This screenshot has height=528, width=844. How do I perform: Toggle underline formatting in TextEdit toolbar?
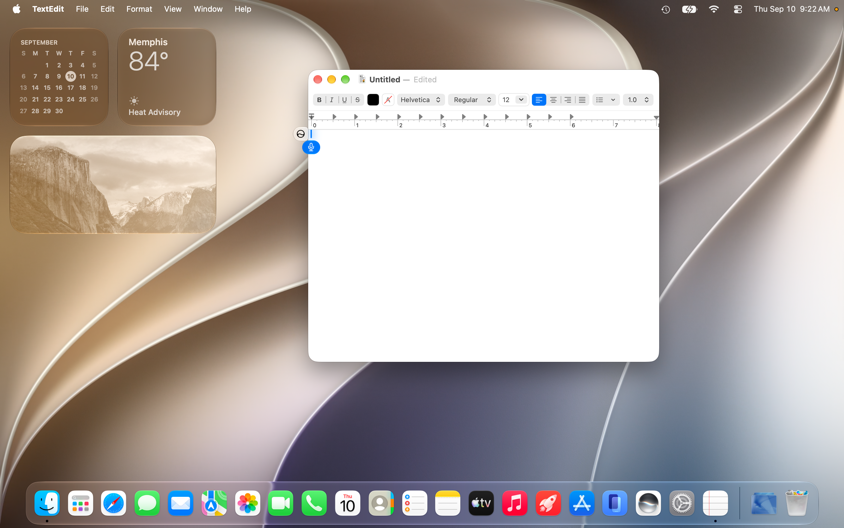pos(344,100)
